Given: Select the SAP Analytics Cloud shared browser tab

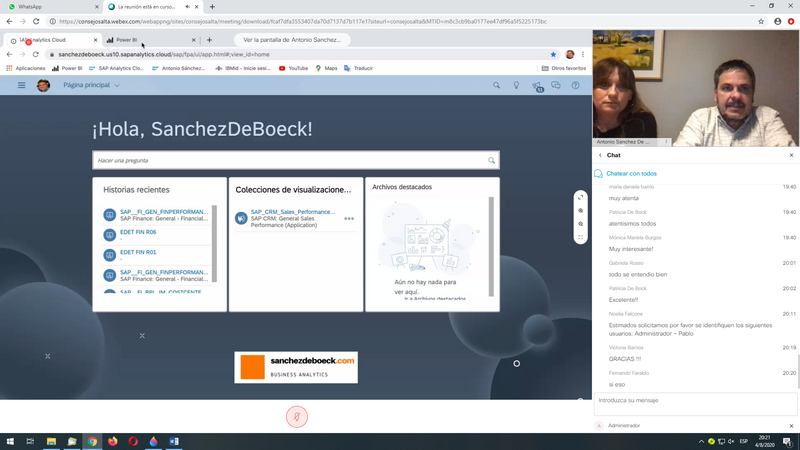Looking at the screenshot, I should (54, 40).
